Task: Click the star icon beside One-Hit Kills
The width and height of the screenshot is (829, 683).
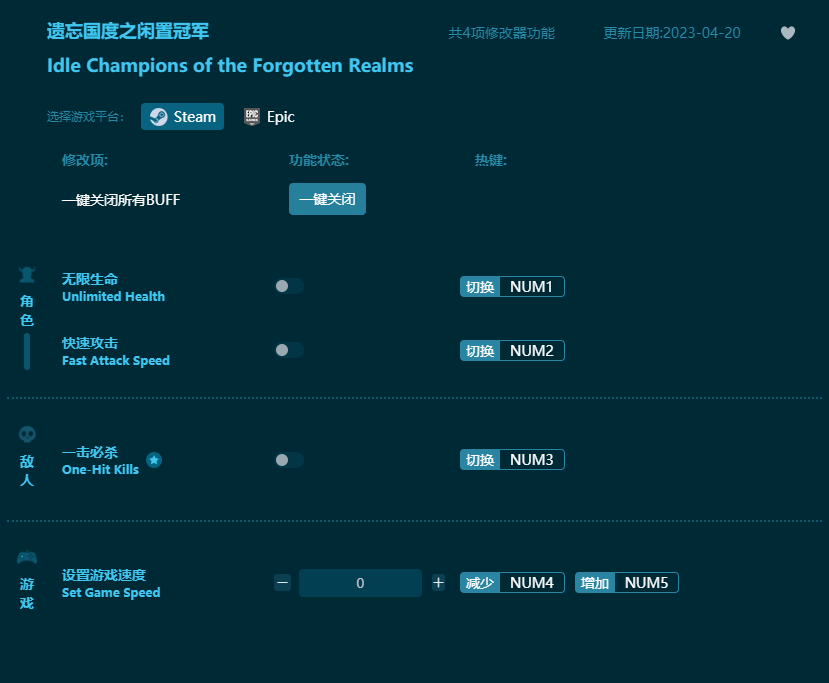Action: point(154,460)
